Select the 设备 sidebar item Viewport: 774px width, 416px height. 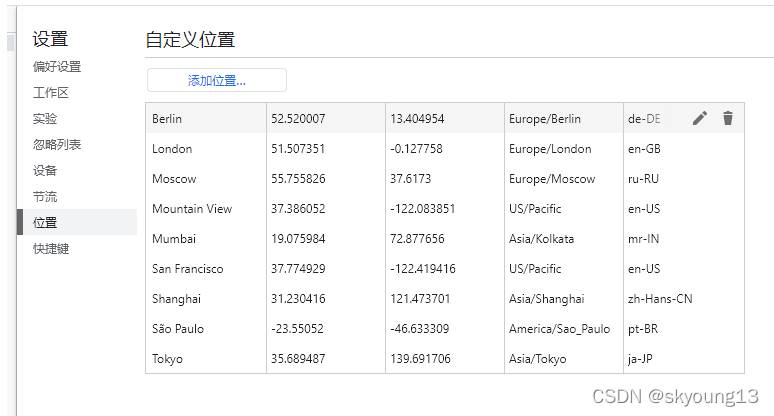45,171
